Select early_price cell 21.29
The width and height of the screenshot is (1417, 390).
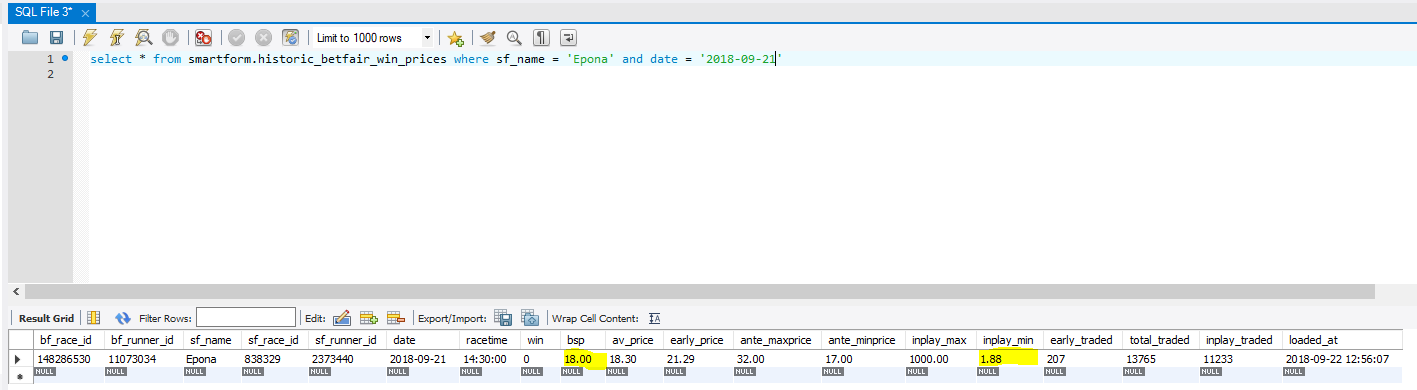698,358
